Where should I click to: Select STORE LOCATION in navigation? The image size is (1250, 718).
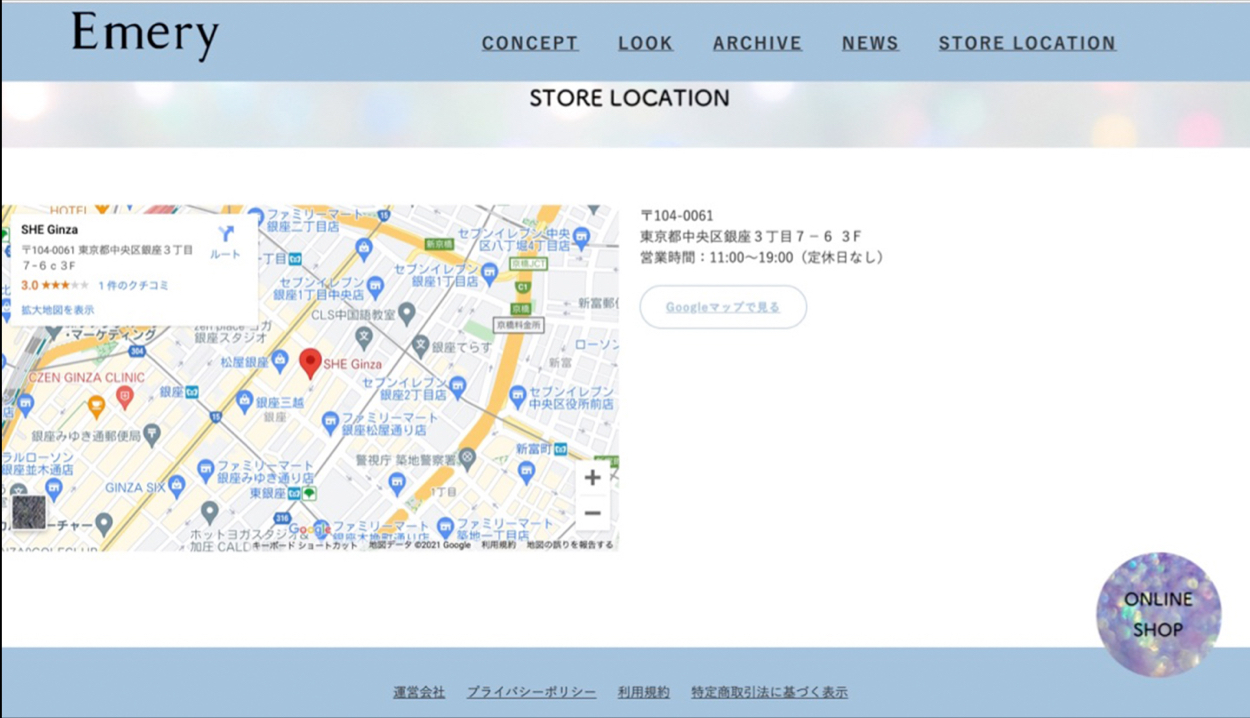tap(1027, 43)
